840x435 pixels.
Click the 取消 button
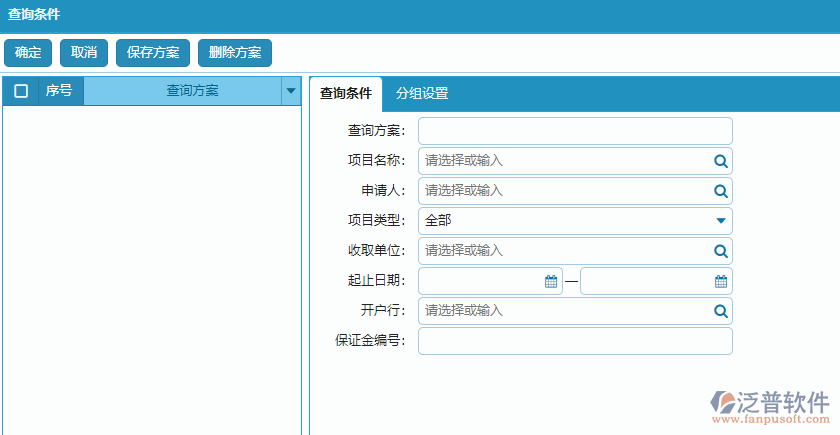pyautogui.click(x=84, y=53)
